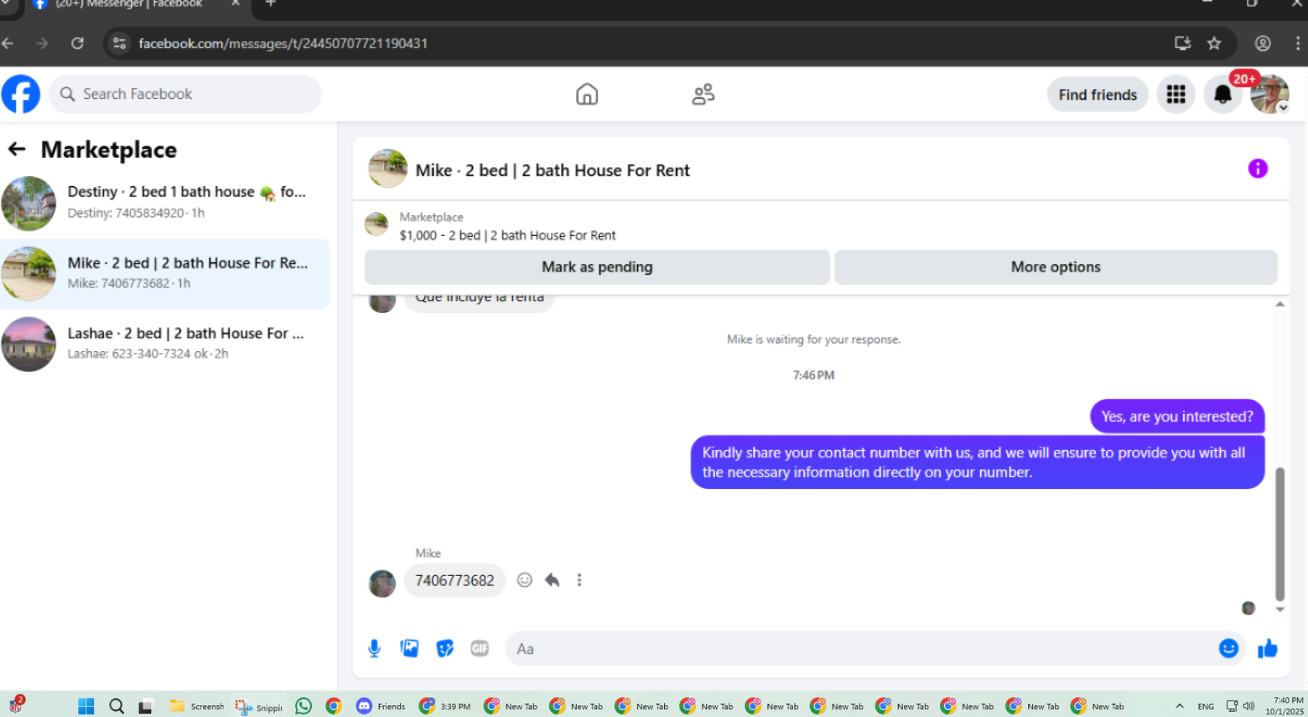Open Chrome profile icon in toolbar
This screenshot has height=717, width=1308.
click(x=1263, y=43)
